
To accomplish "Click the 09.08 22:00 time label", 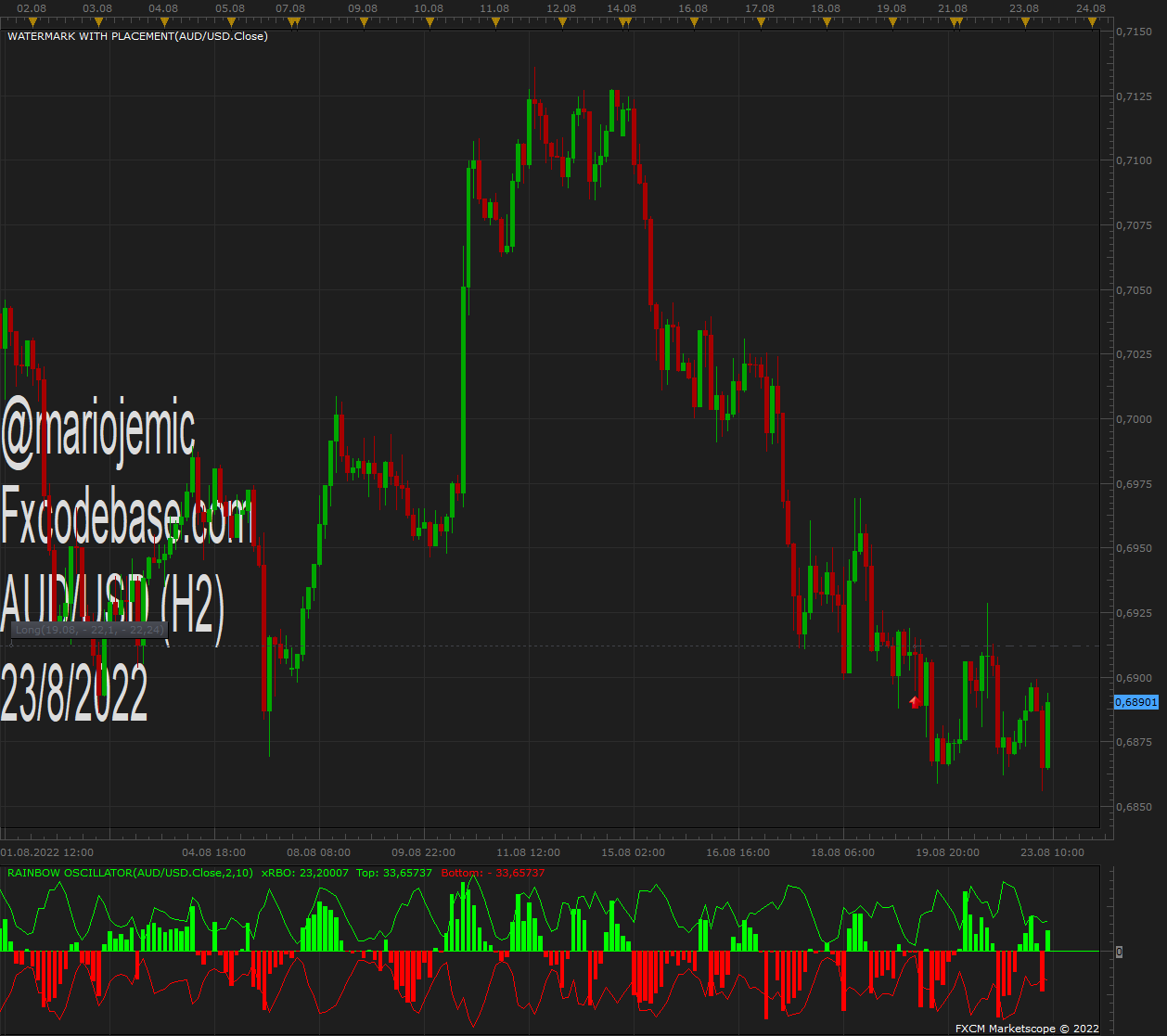I will (x=423, y=851).
